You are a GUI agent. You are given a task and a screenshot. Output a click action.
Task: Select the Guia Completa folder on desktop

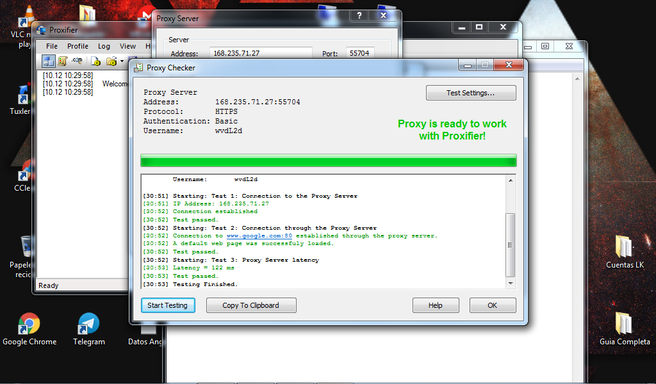(x=625, y=329)
